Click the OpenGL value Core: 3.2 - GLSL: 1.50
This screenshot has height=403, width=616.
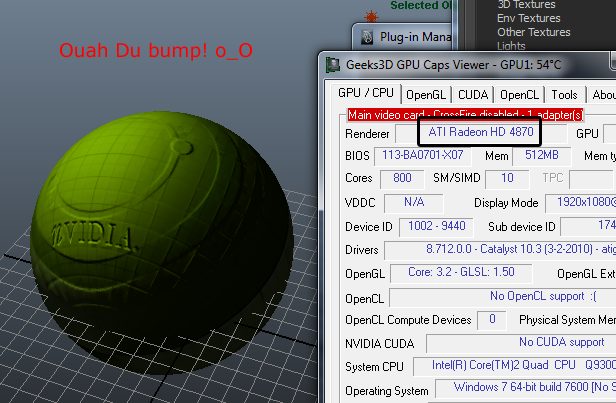[461, 273]
